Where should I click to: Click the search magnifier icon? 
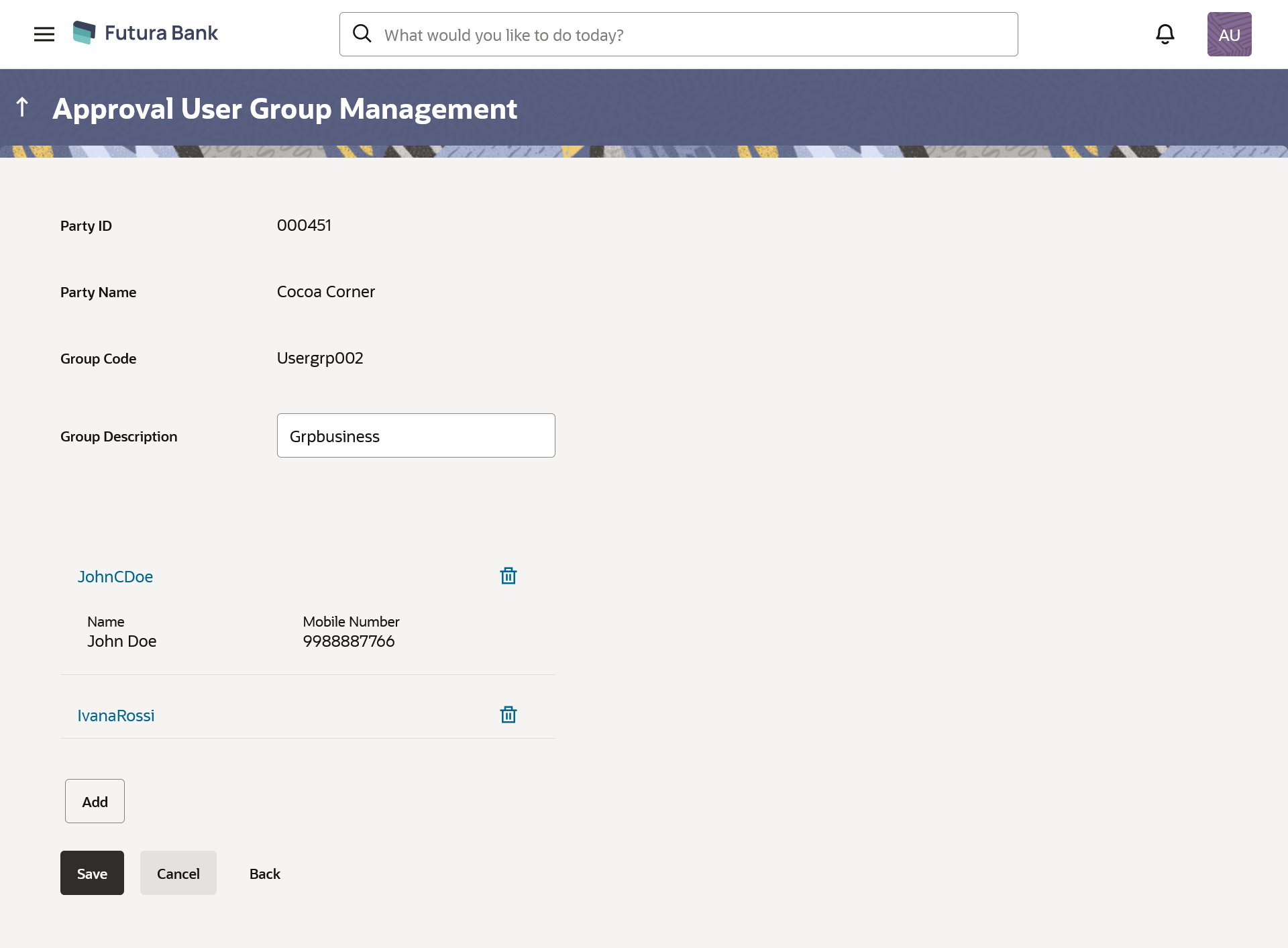(362, 34)
